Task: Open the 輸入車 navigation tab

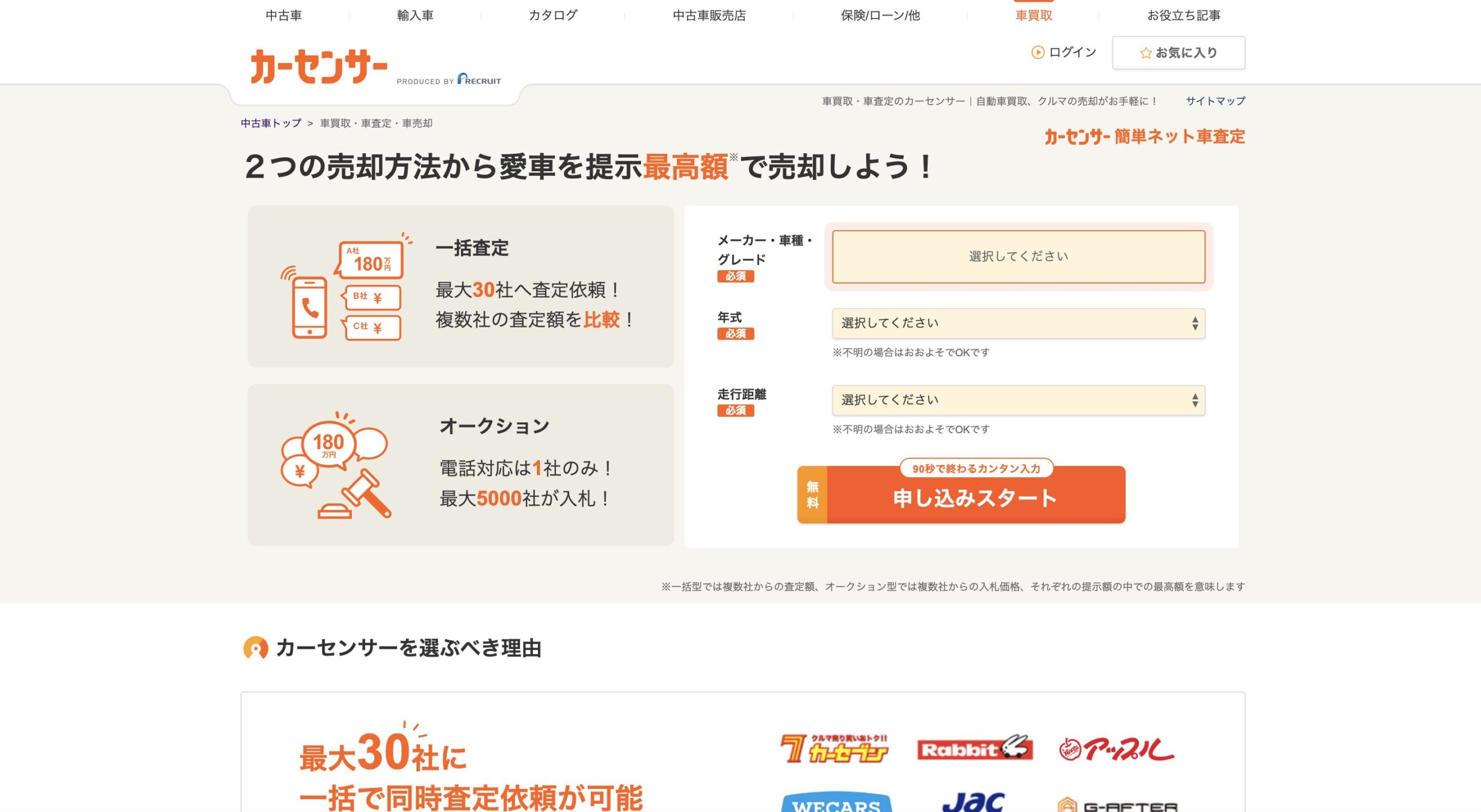Action: pos(415,16)
